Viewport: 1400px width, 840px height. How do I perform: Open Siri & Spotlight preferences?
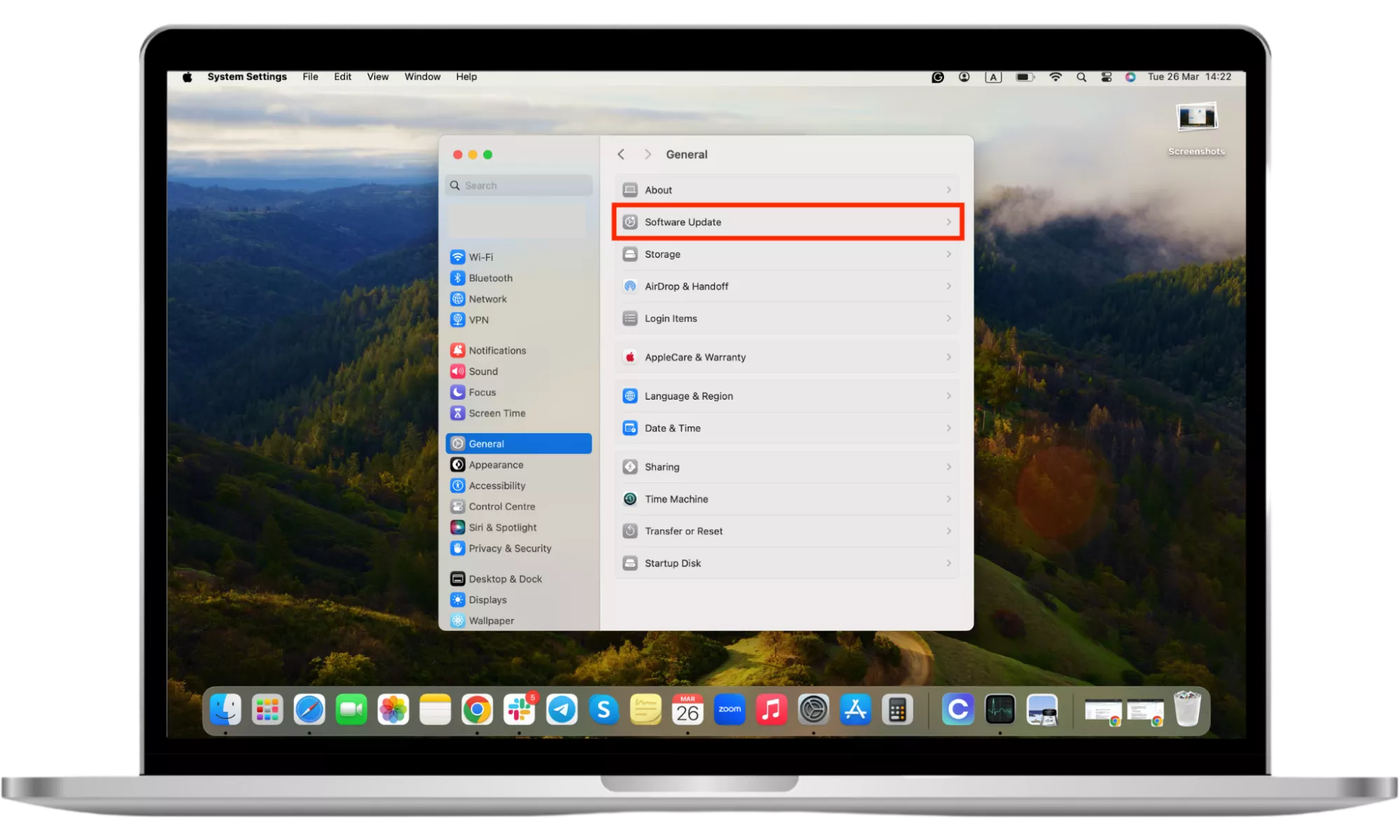coord(502,527)
